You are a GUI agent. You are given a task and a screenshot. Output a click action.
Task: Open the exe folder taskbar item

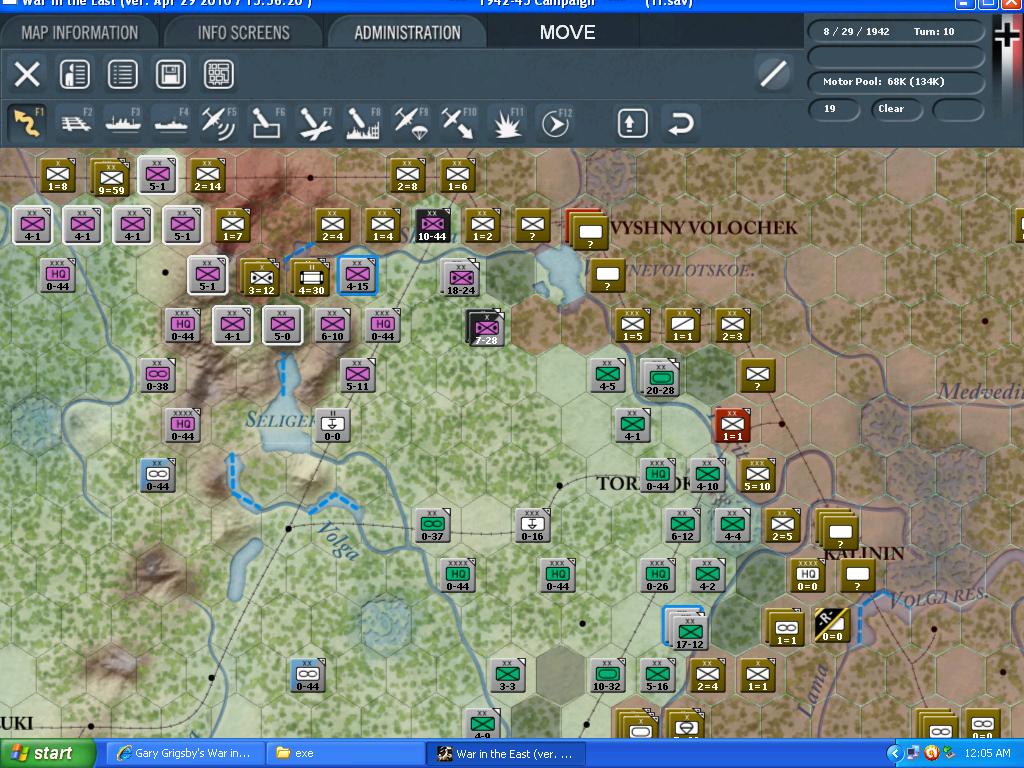pos(346,753)
